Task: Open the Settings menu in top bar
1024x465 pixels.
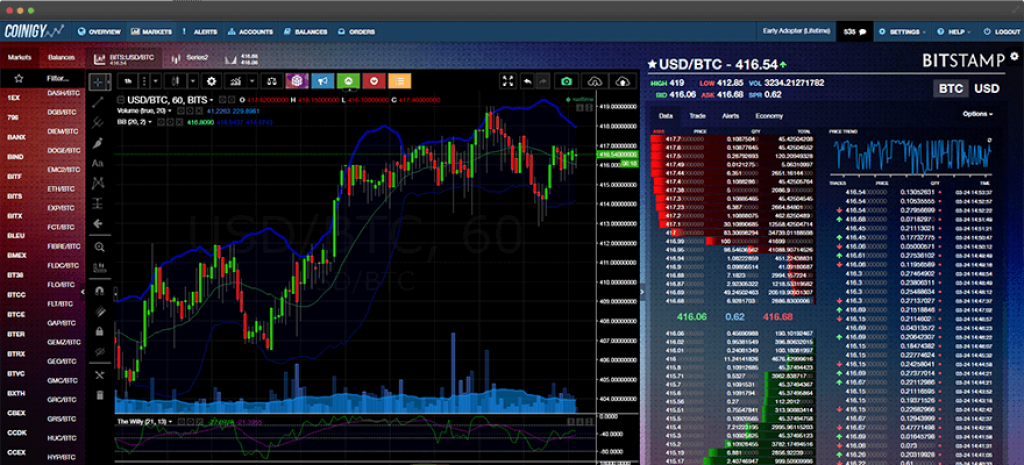Action: coord(904,31)
